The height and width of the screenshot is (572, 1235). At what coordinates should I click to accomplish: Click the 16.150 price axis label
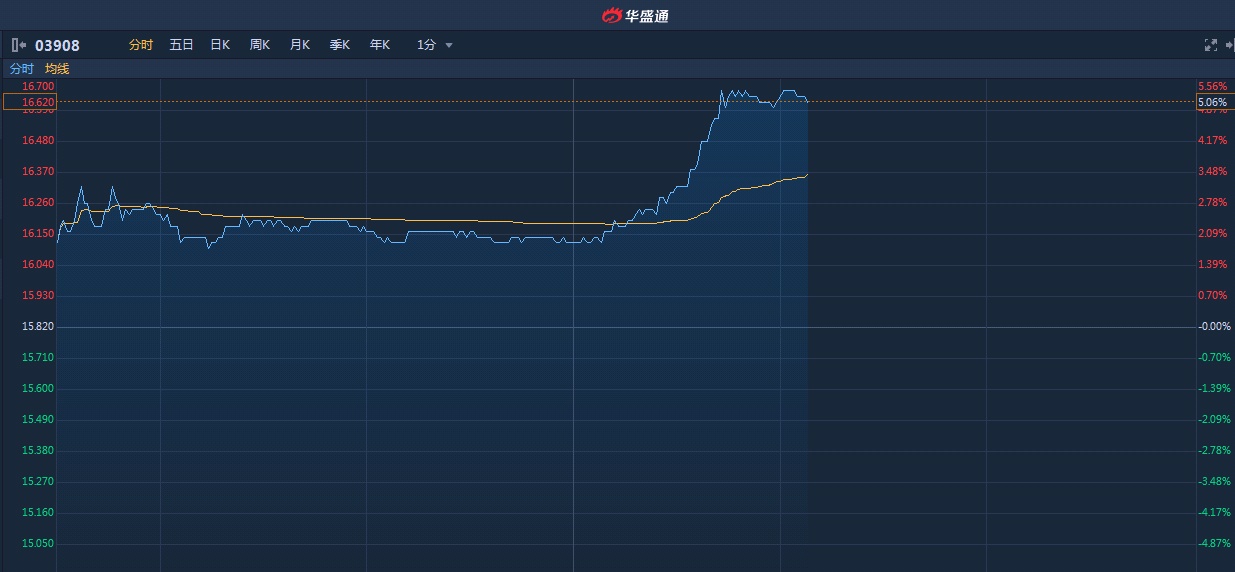38,234
